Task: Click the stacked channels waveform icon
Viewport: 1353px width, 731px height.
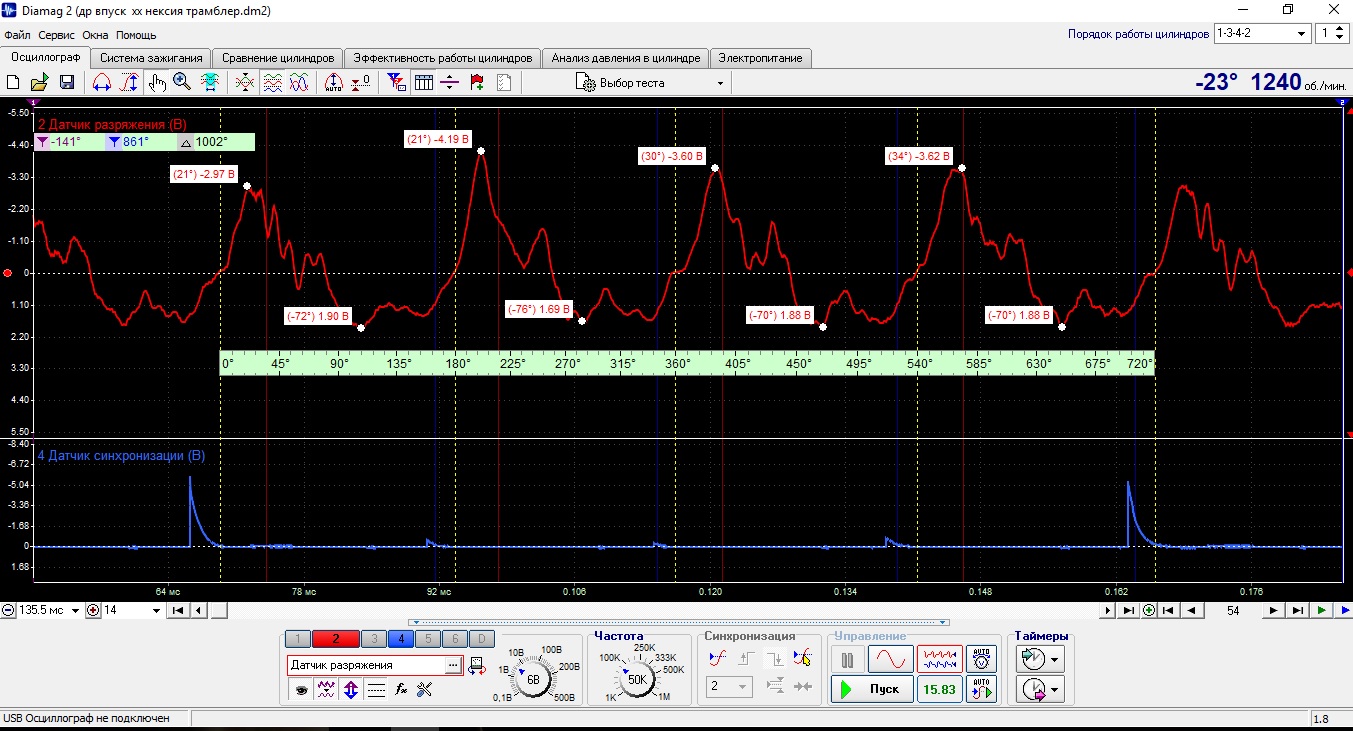Action: 272,83
